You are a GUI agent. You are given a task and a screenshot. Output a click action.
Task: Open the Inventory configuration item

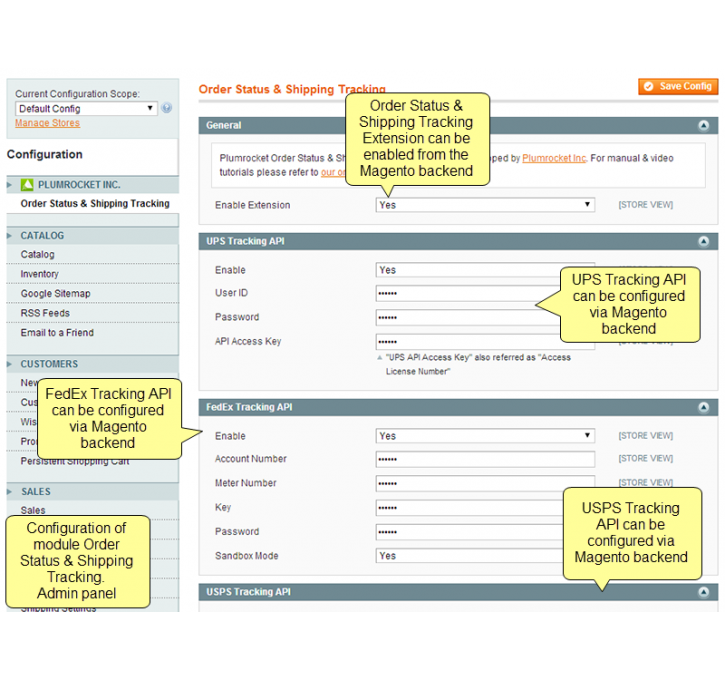coord(39,274)
